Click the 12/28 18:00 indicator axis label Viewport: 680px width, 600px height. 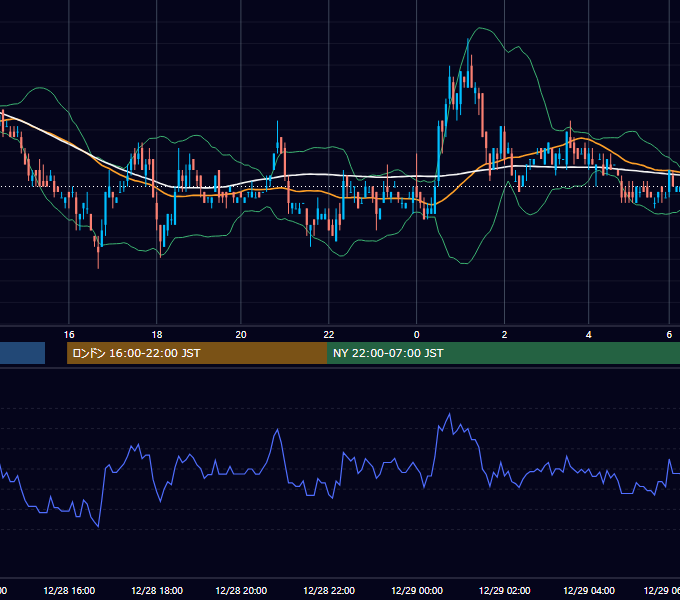[157, 590]
